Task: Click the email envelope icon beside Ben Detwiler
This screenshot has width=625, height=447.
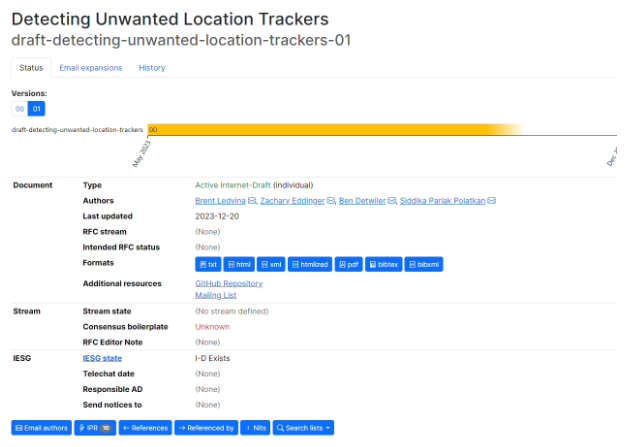Action: [392, 201]
